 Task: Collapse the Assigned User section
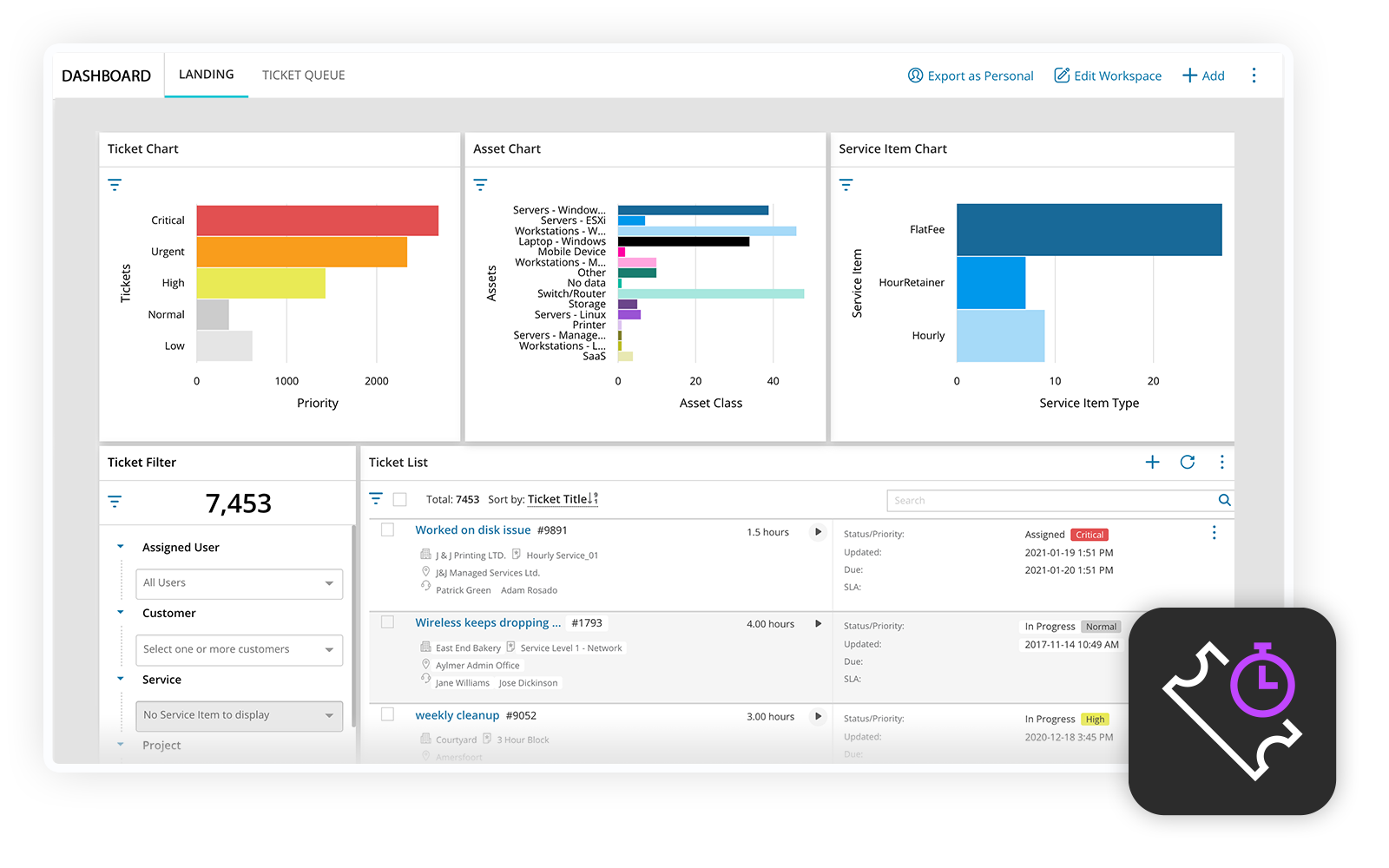pyautogui.click(x=121, y=547)
